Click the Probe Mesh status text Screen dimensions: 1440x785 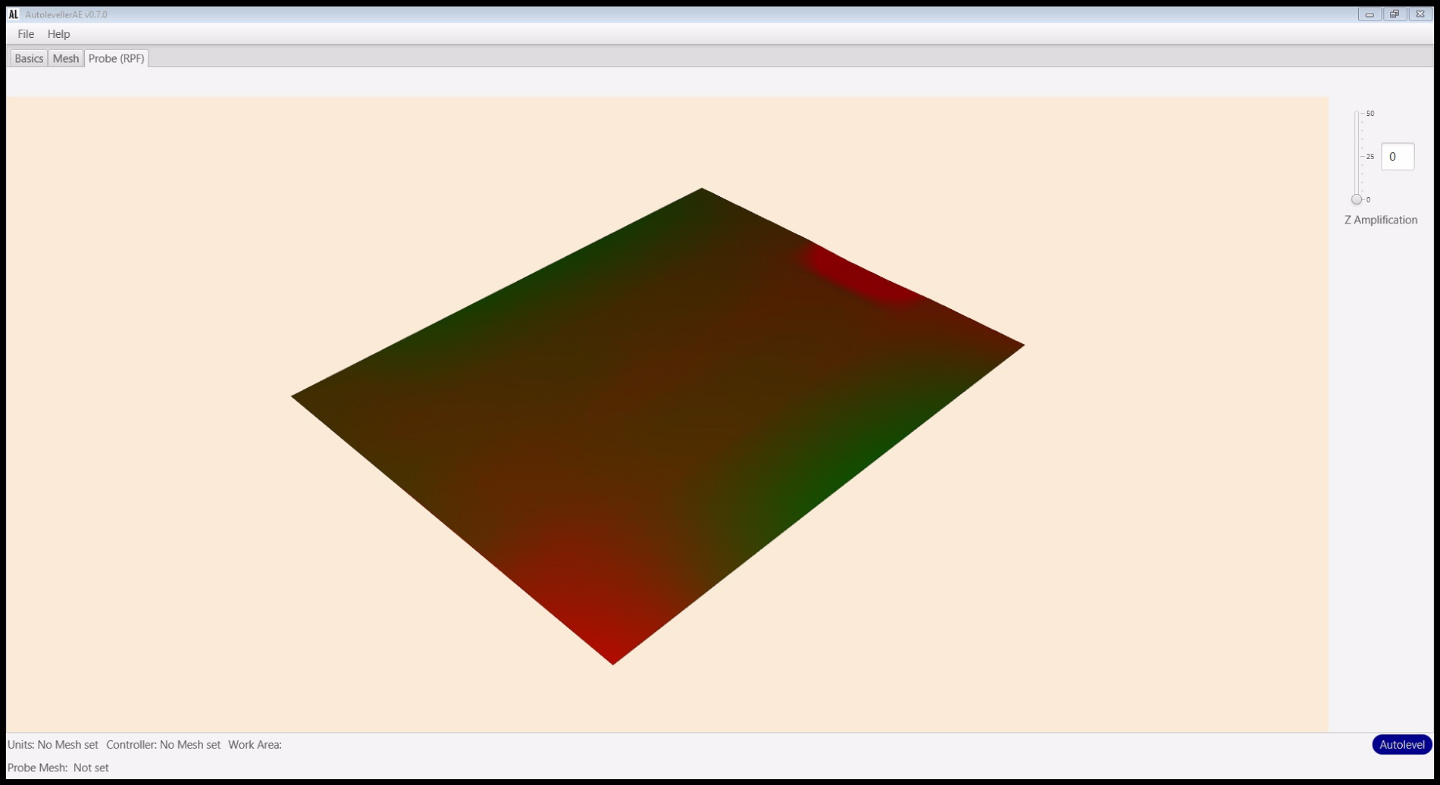[x=58, y=768]
